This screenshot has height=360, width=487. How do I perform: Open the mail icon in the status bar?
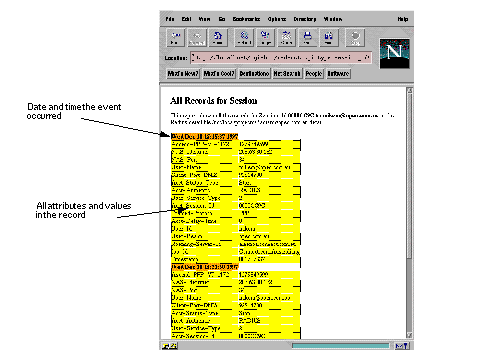point(402,346)
